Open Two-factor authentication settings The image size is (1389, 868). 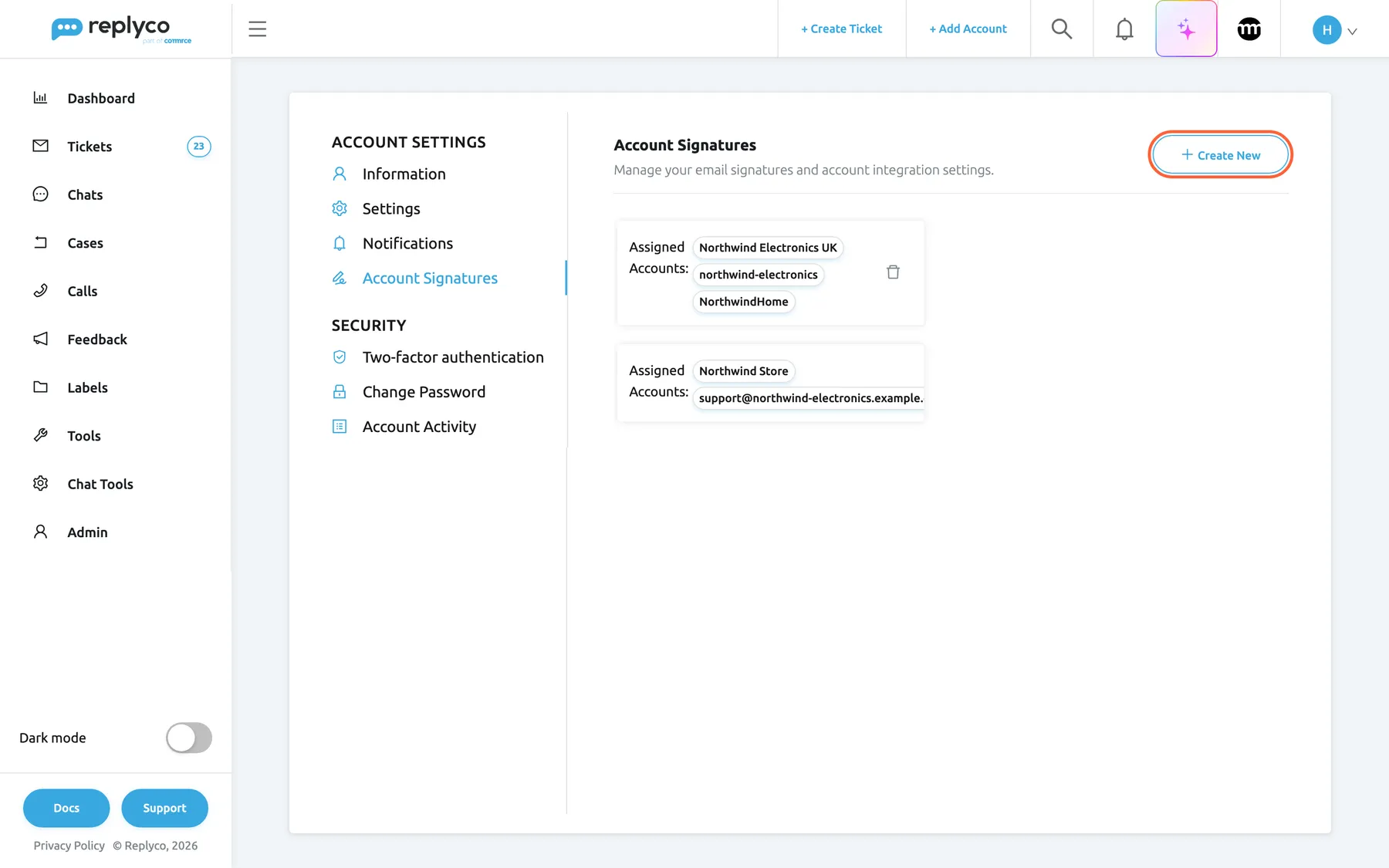click(453, 357)
